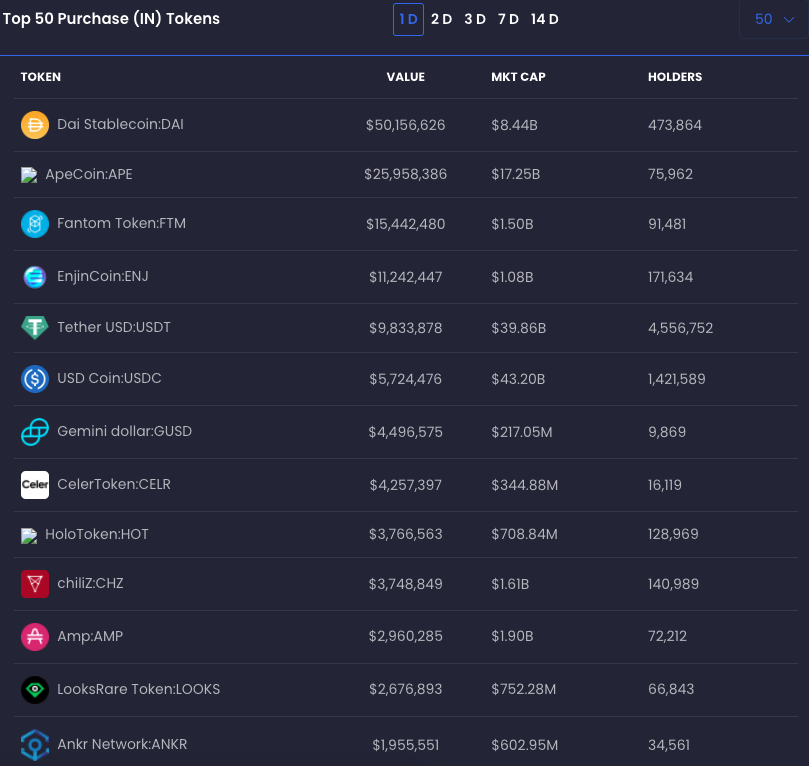Open the Amp:AMP token link
The height and width of the screenshot is (766, 809).
coord(90,637)
